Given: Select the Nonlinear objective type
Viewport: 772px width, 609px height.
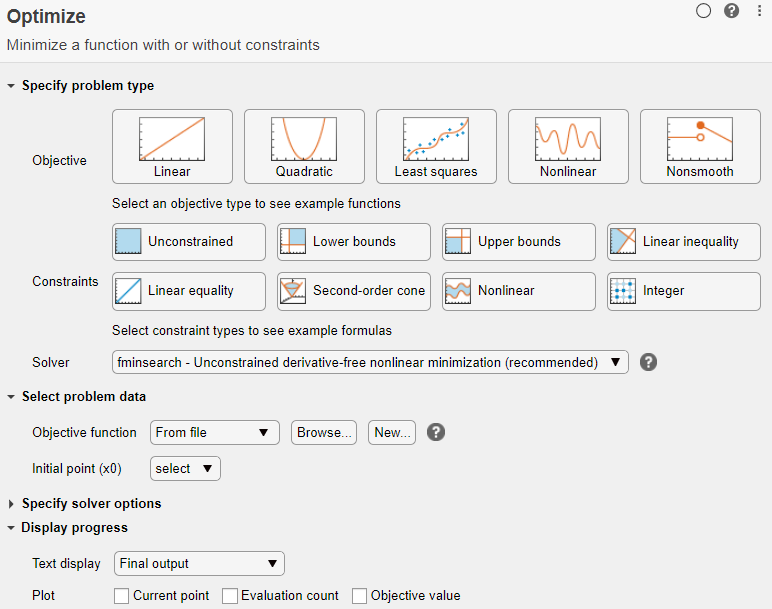Looking at the screenshot, I should tap(568, 146).
